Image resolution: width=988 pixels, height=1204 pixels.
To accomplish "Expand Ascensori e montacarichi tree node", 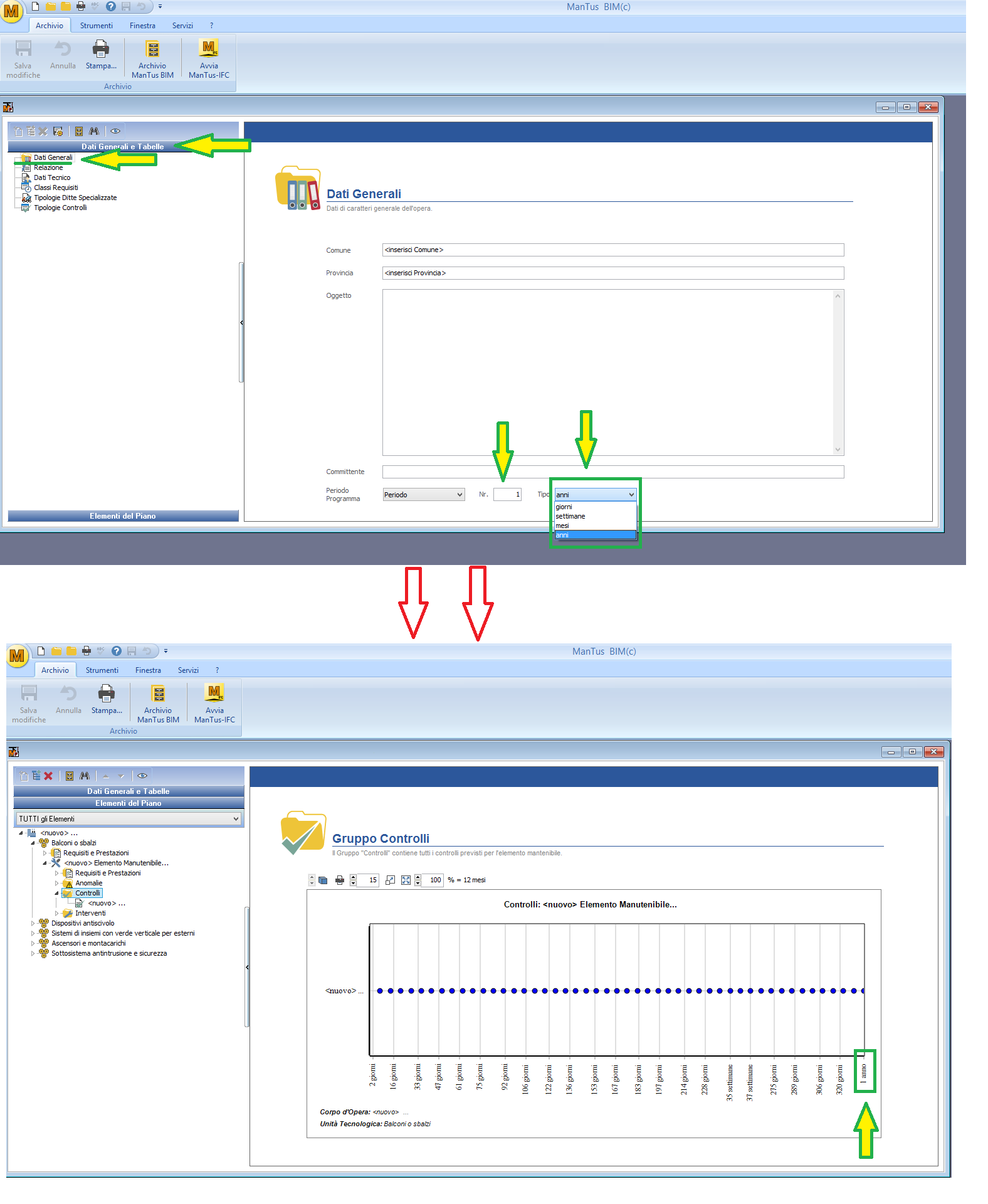I will coord(33,944).
